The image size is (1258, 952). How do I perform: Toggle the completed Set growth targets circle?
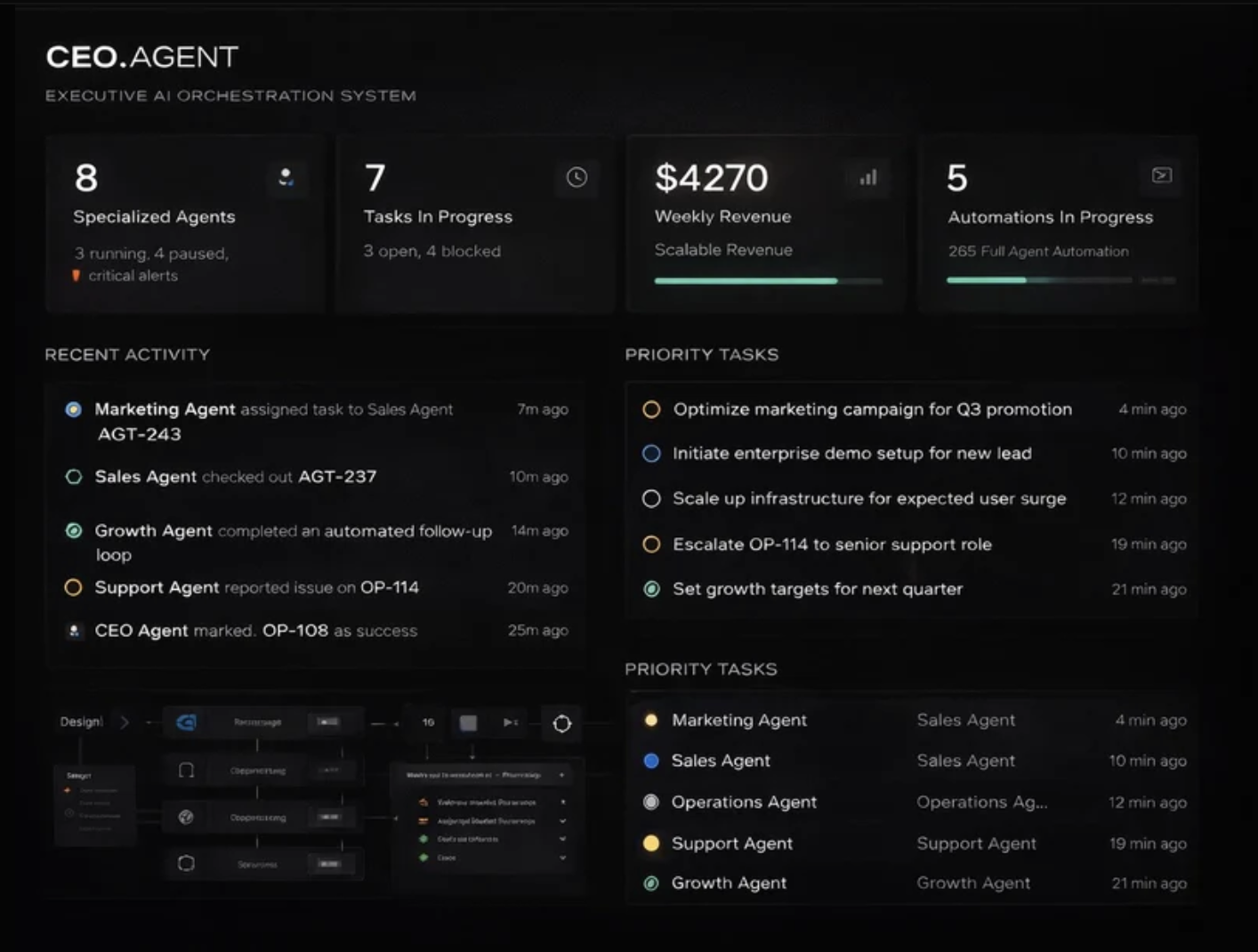[x=651, y=589]
